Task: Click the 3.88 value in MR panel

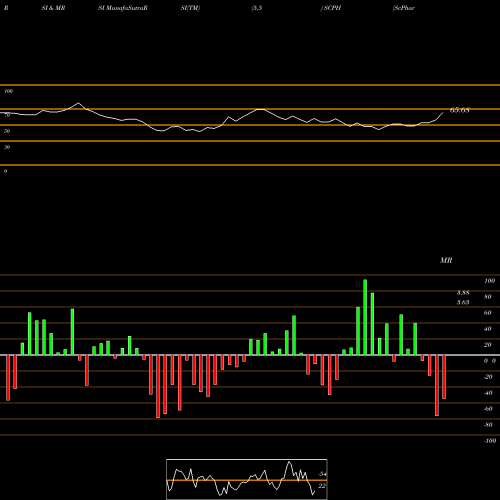Action: click(463, 293)
